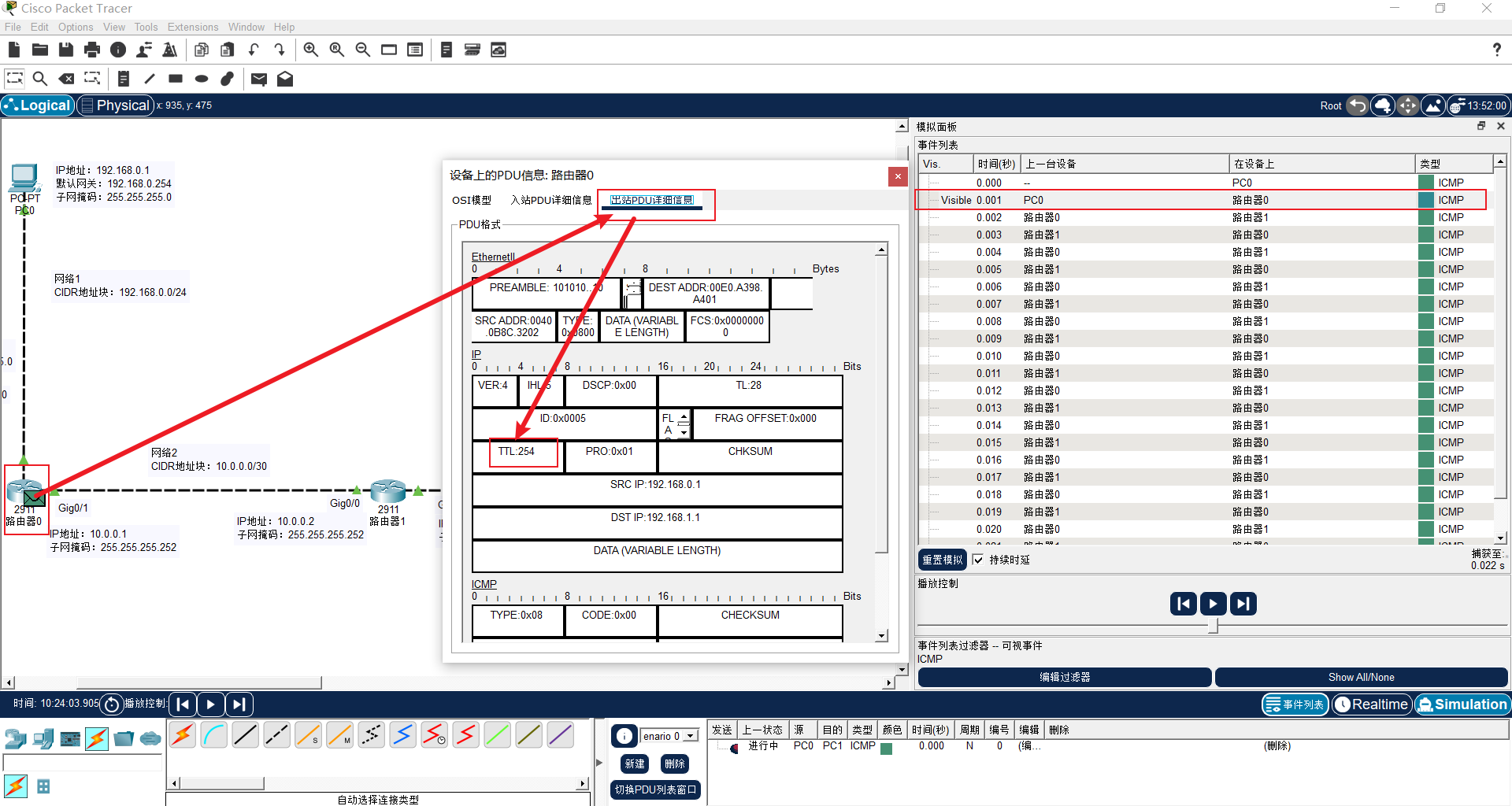This screenshot has height=806, width=1512.
Task: Click the PC0 computer on the canvas
Action: click(24, 179)
